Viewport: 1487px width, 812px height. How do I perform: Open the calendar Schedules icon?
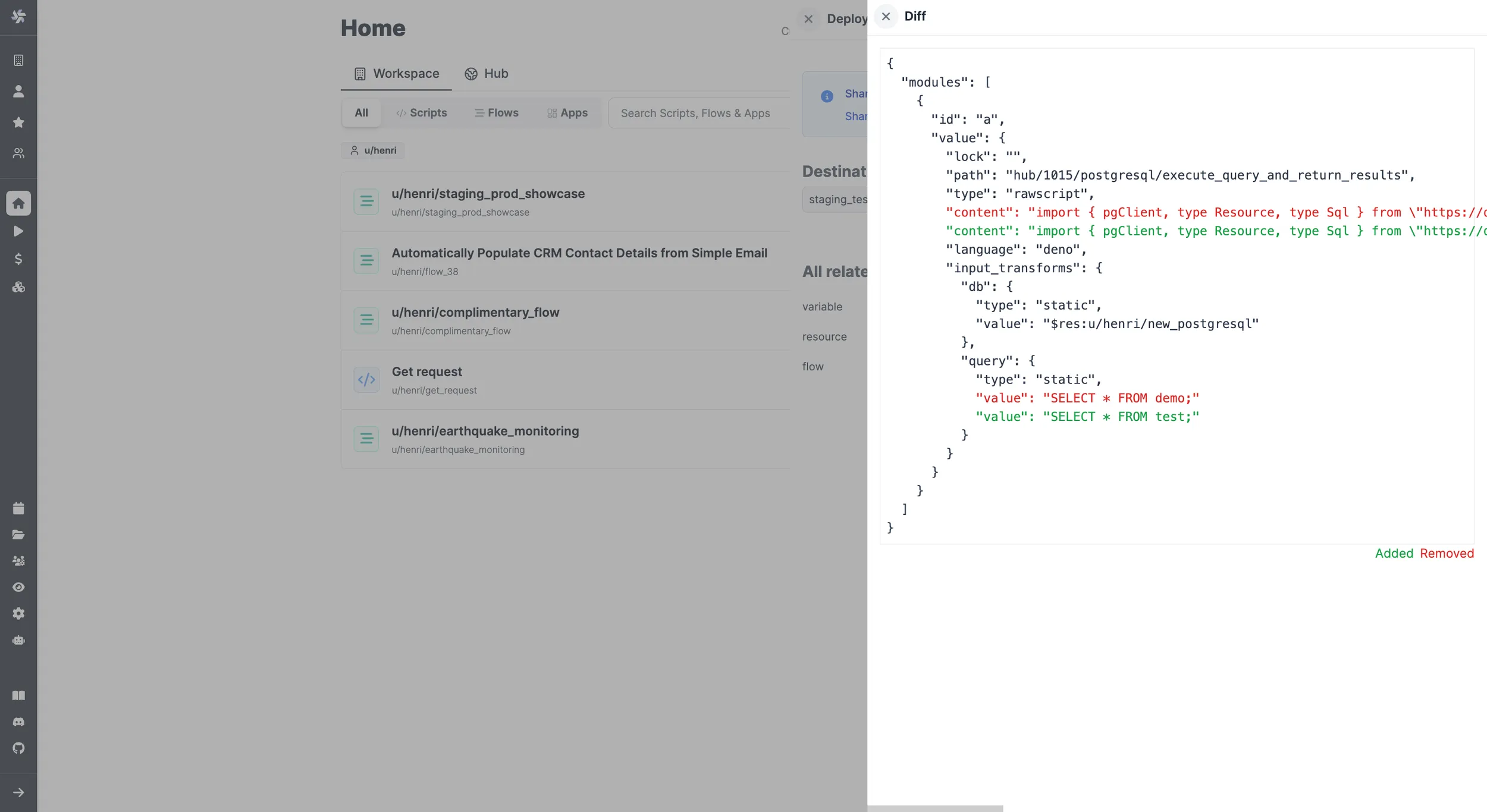18,508
